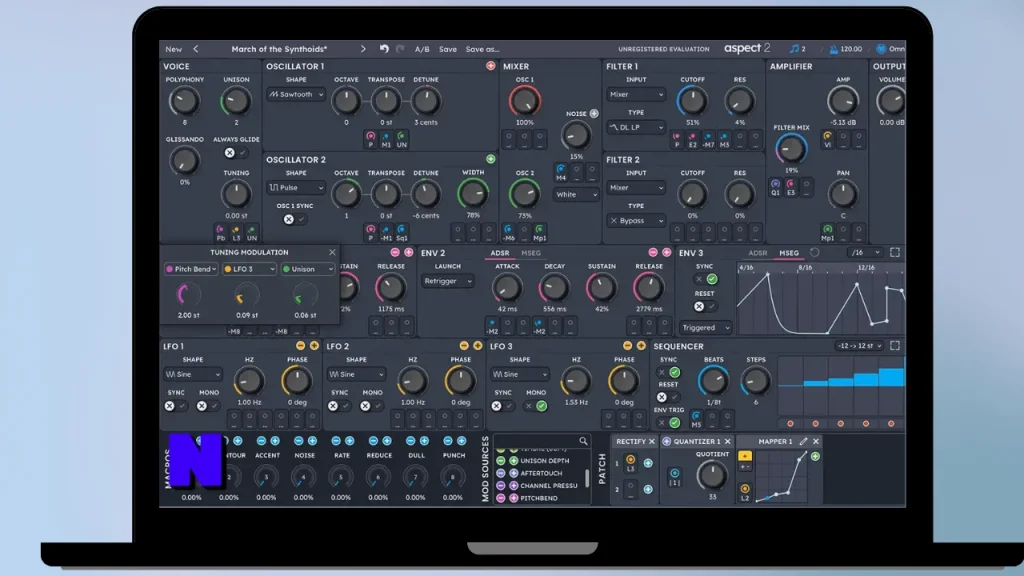Switch ENV 2 to ADSR tab
The image size is (1024, 576).
click(x=500, y=253)
